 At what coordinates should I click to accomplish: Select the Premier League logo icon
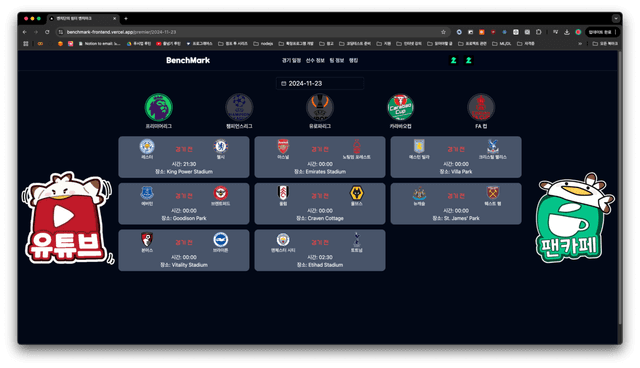coord(158,107)
